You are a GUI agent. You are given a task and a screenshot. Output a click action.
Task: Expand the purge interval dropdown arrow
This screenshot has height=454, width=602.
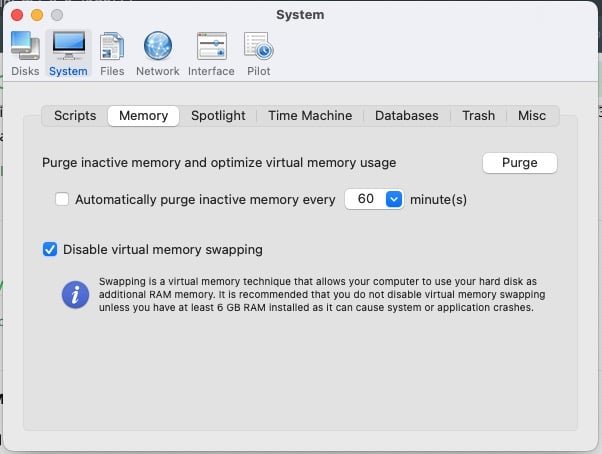[394, 199]
